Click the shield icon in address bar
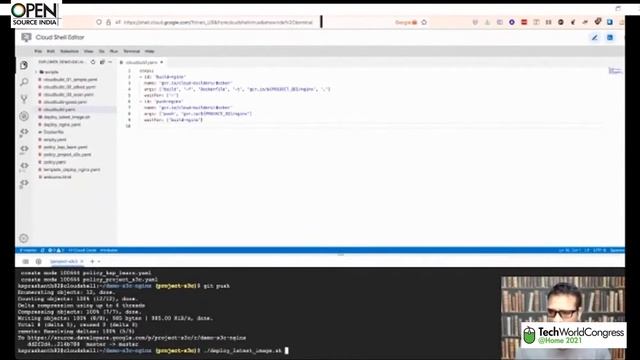 pos(99,22)
